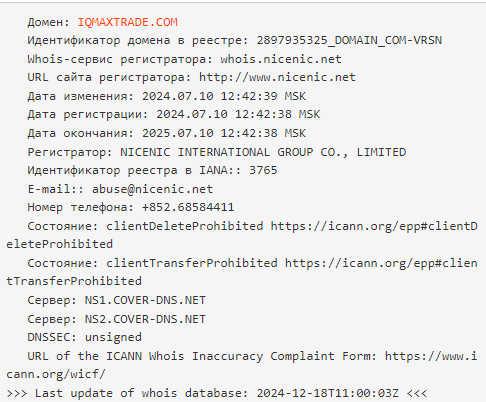Click the phone number +852.68584411
This screenshot has width=486, height=402.
188,207
